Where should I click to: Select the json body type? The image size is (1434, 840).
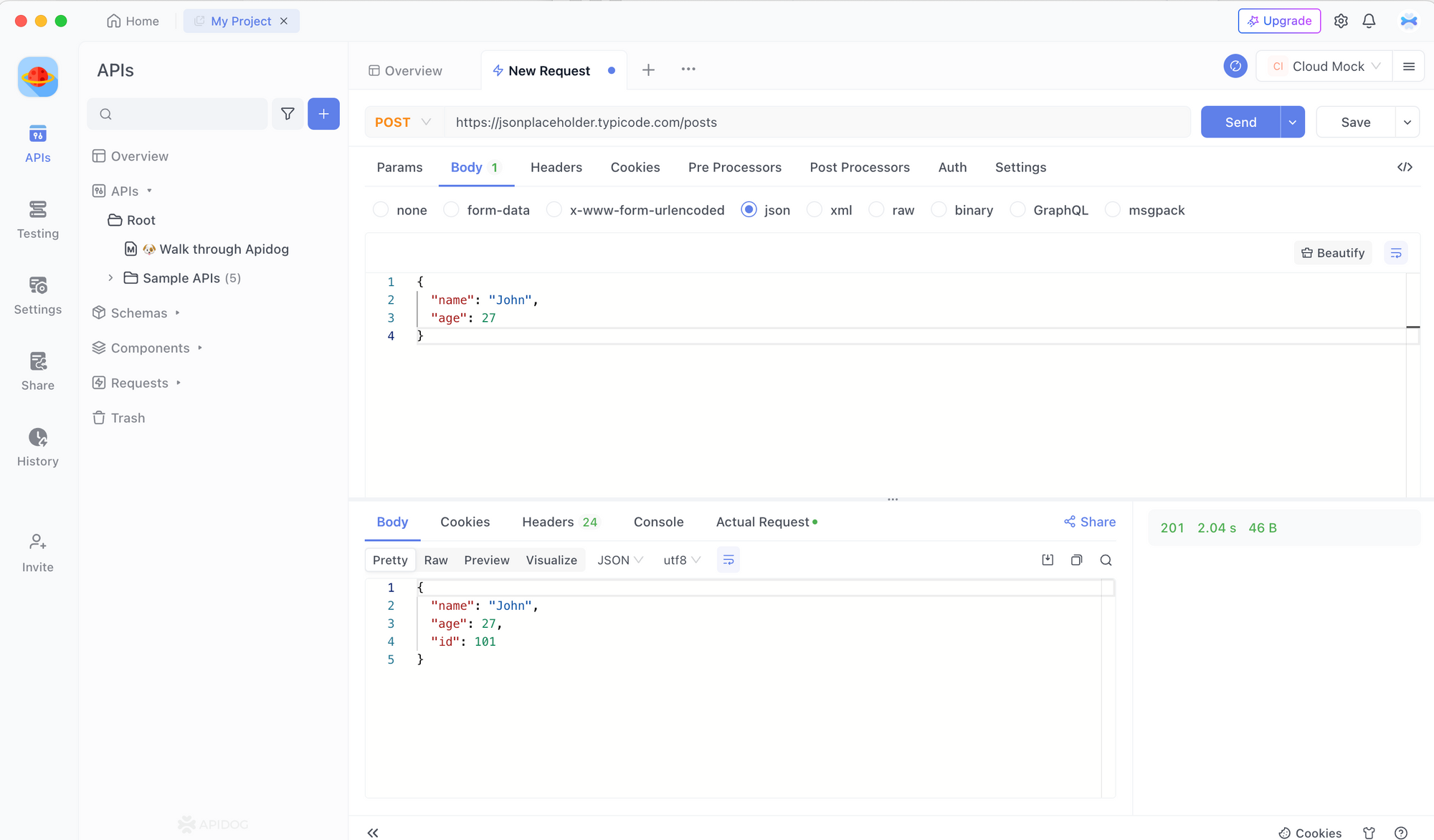coord(766,210)
